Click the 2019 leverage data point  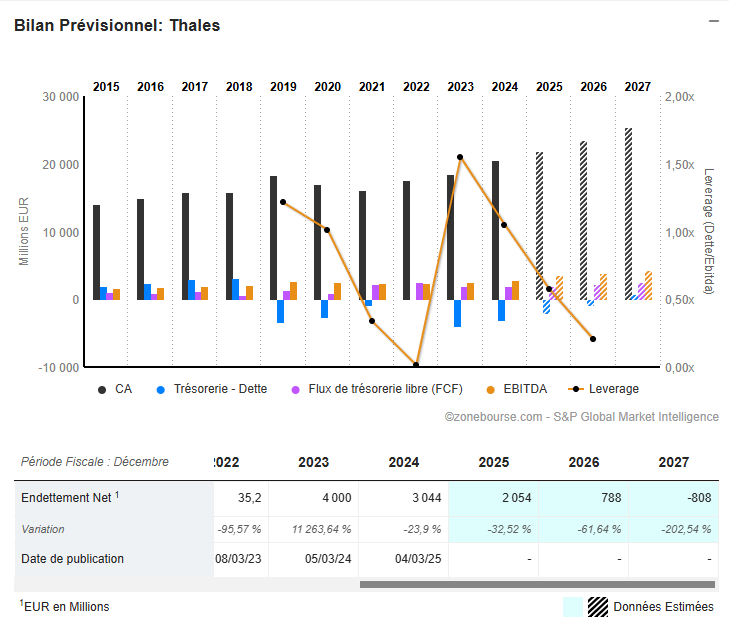(283, 202)
